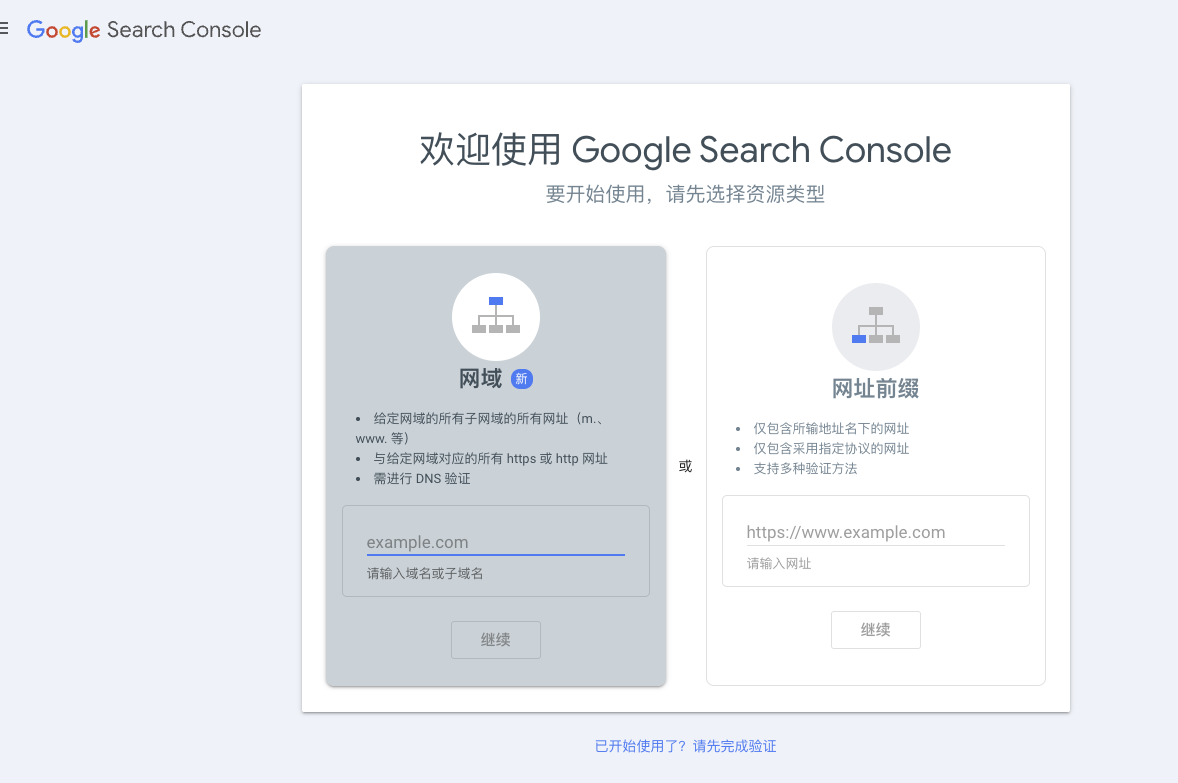Focus the https://www.example.com URL input field

point(876,533)
